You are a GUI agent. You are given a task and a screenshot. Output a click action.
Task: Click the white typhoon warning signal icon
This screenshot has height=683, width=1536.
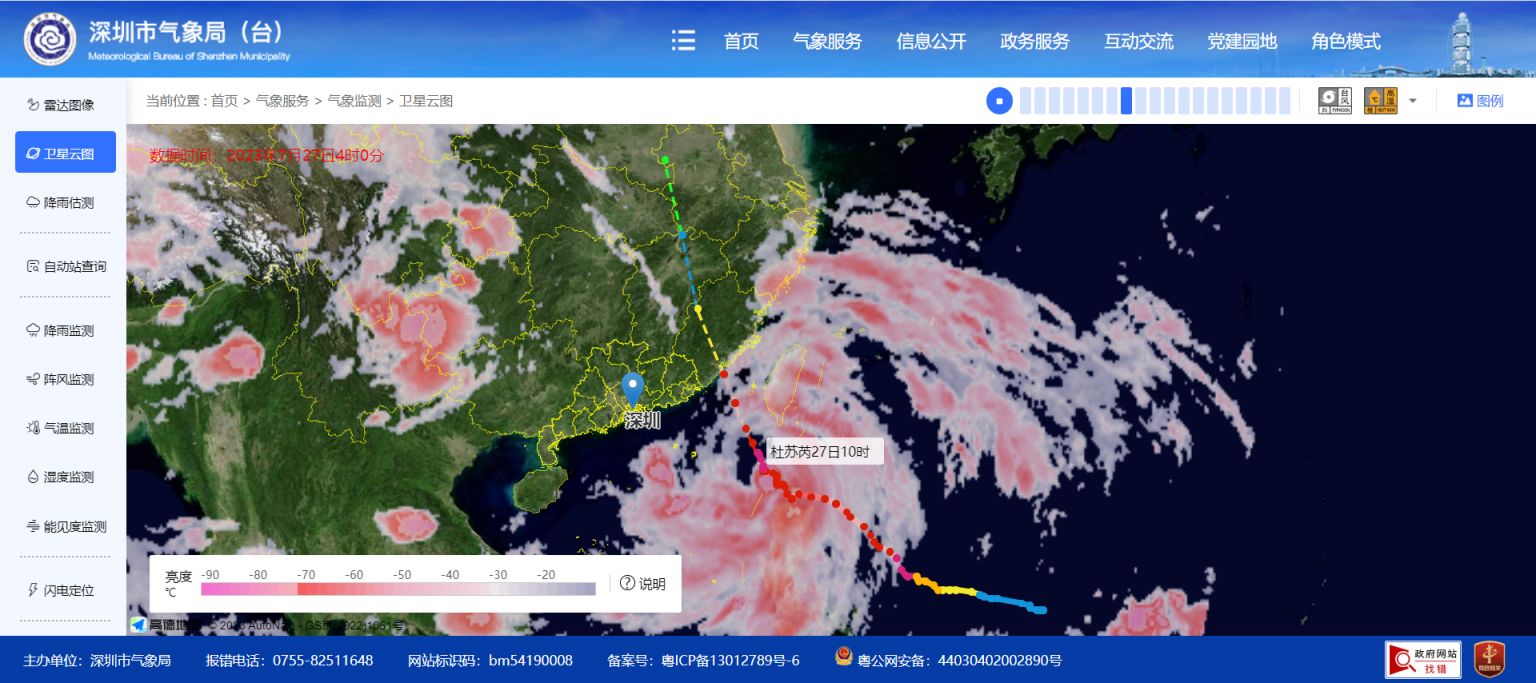coord(1334,100)
